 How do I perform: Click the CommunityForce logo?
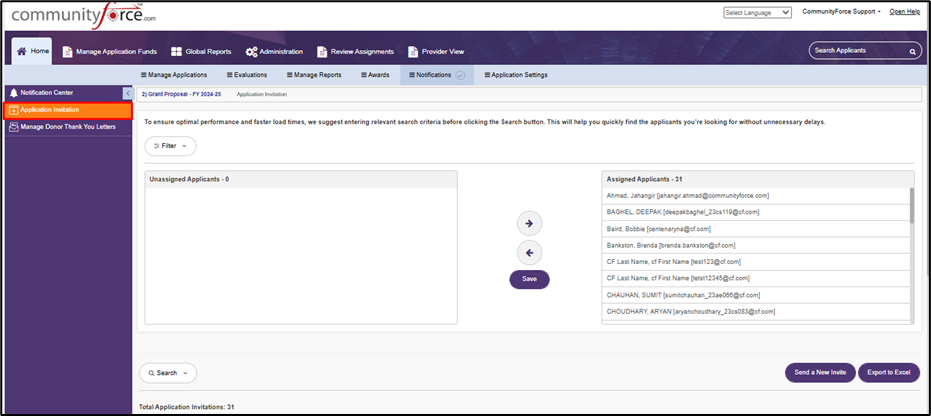click(x=83, y=15)
